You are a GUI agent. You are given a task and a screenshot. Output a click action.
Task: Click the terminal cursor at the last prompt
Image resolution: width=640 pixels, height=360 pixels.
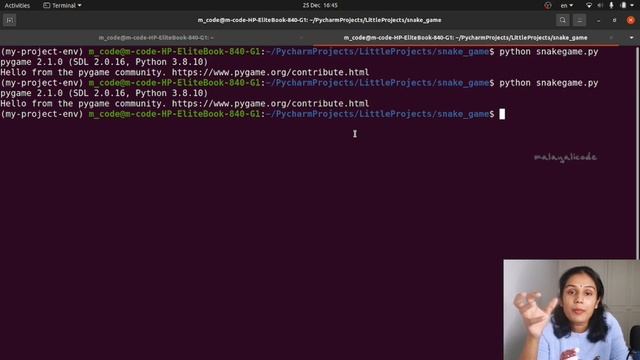pyautogui.click(x=502, y=114)
